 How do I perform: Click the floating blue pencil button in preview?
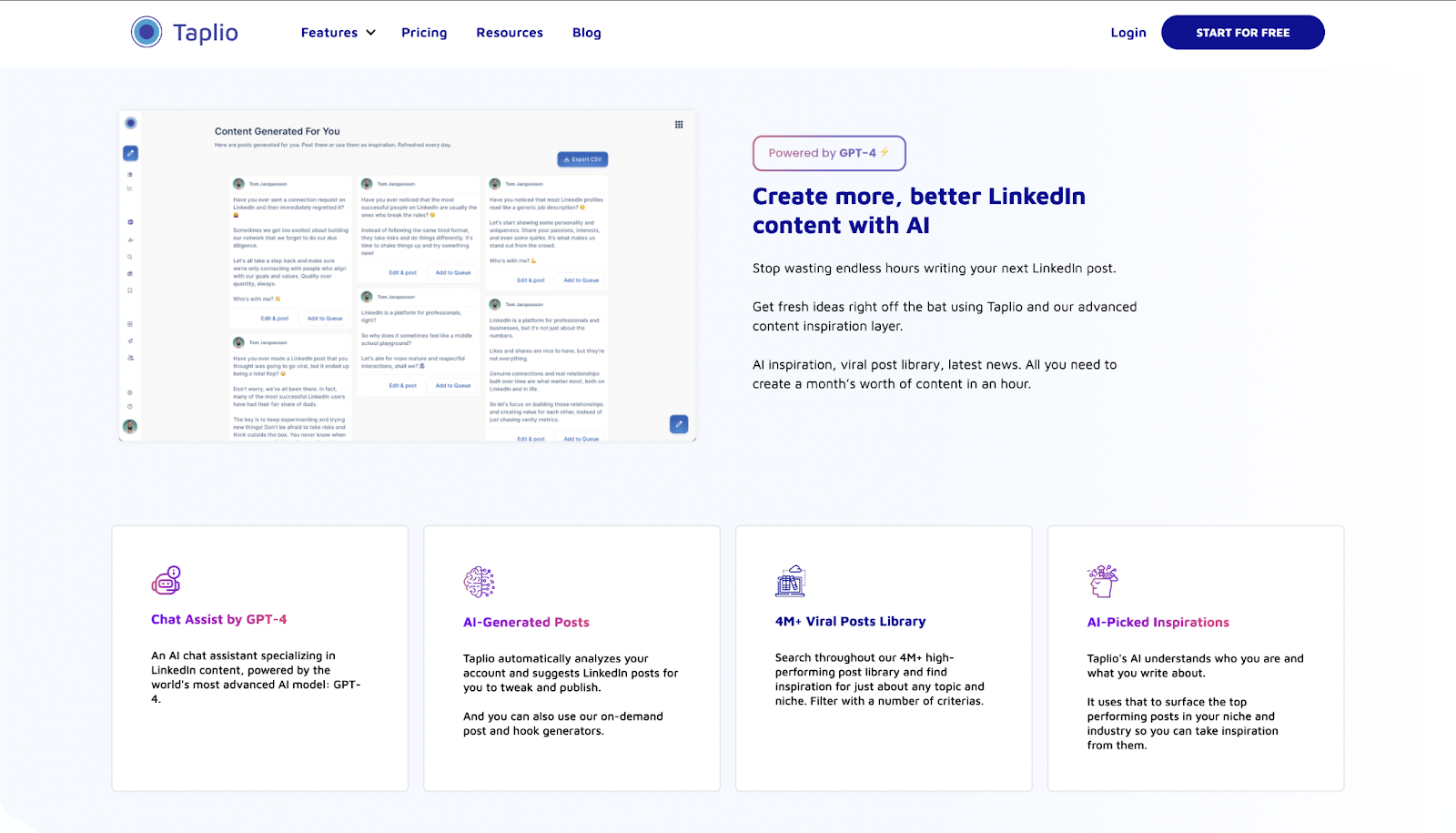(679, 424)
